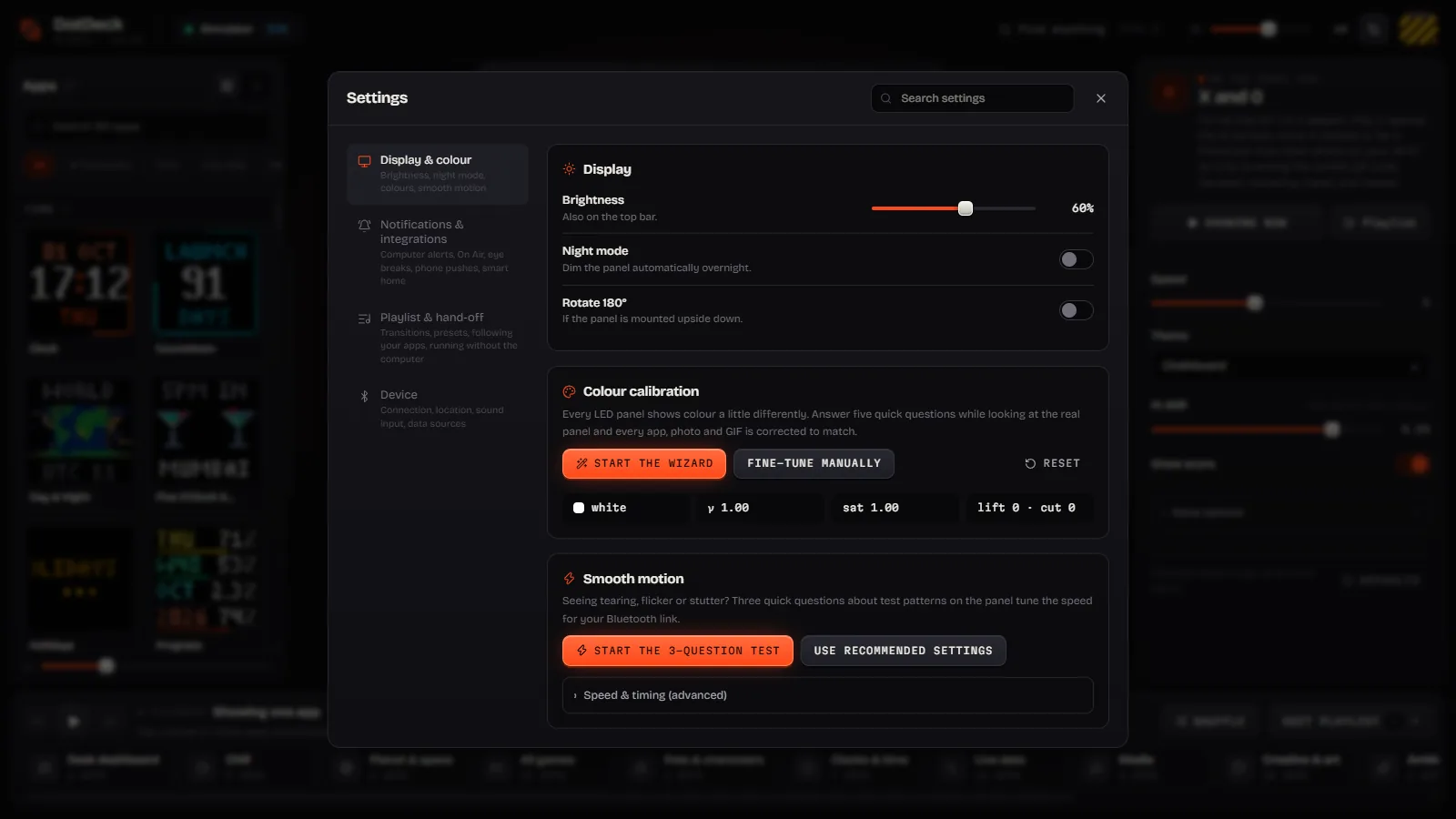Open Display & colour settings tab
This screenshot has width=1456, height=819.
point(438,174)
